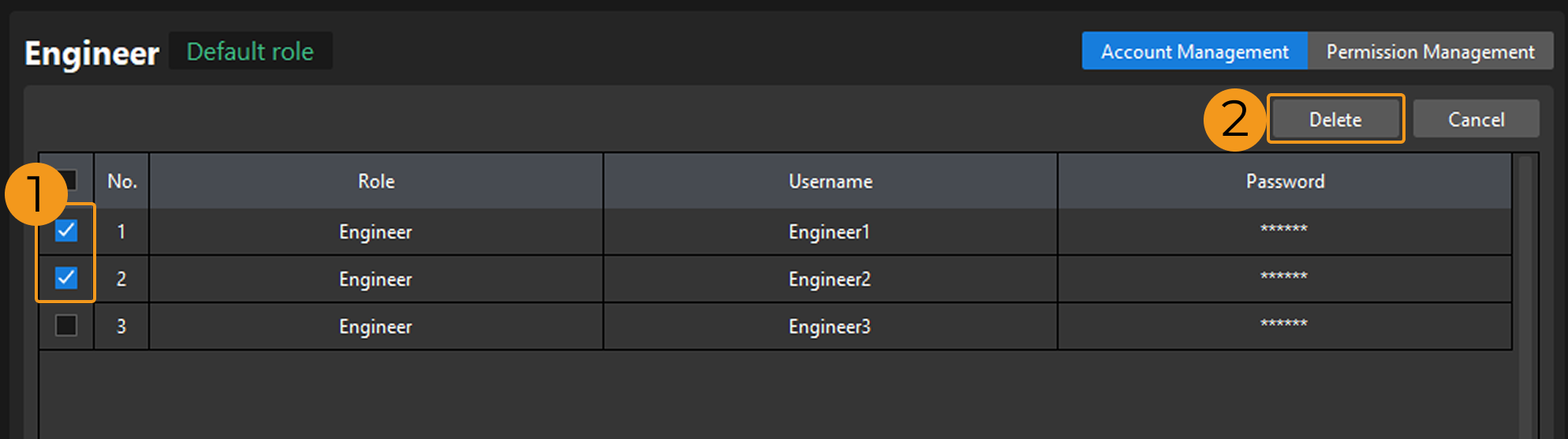Select the Engineer2 username cell
1568x439 pixels.
pyautogui.click(x=830, y=280)
